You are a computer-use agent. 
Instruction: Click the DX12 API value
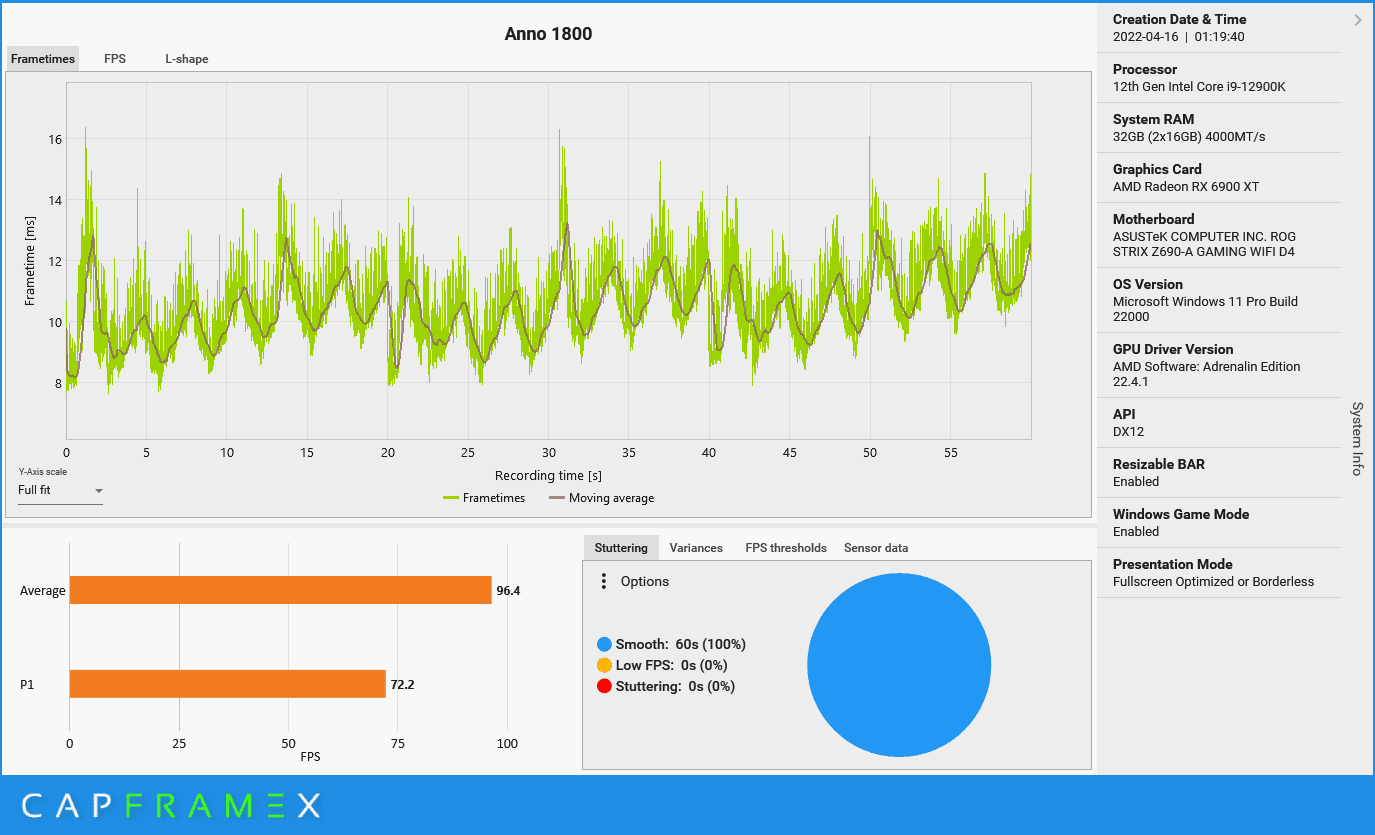[1128, 432]
